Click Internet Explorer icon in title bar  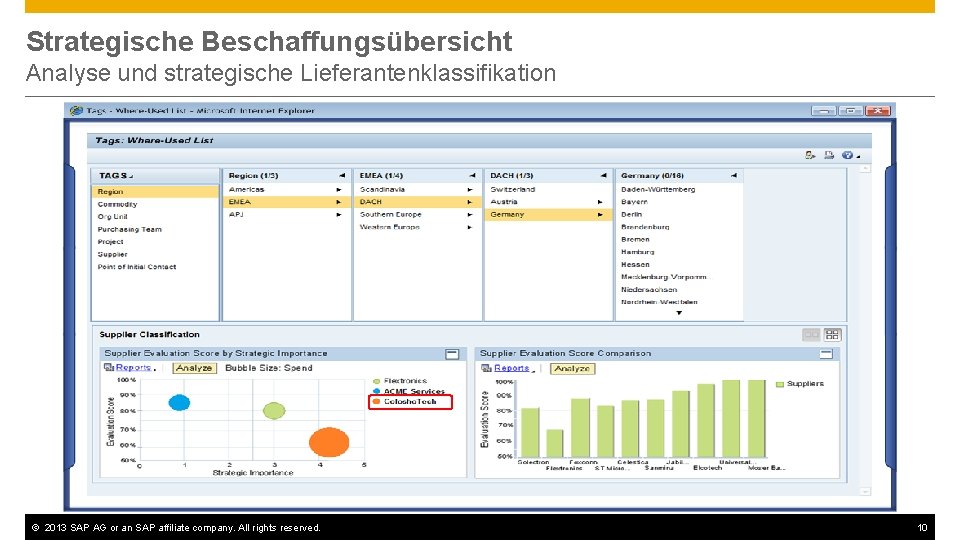point(77,111)
